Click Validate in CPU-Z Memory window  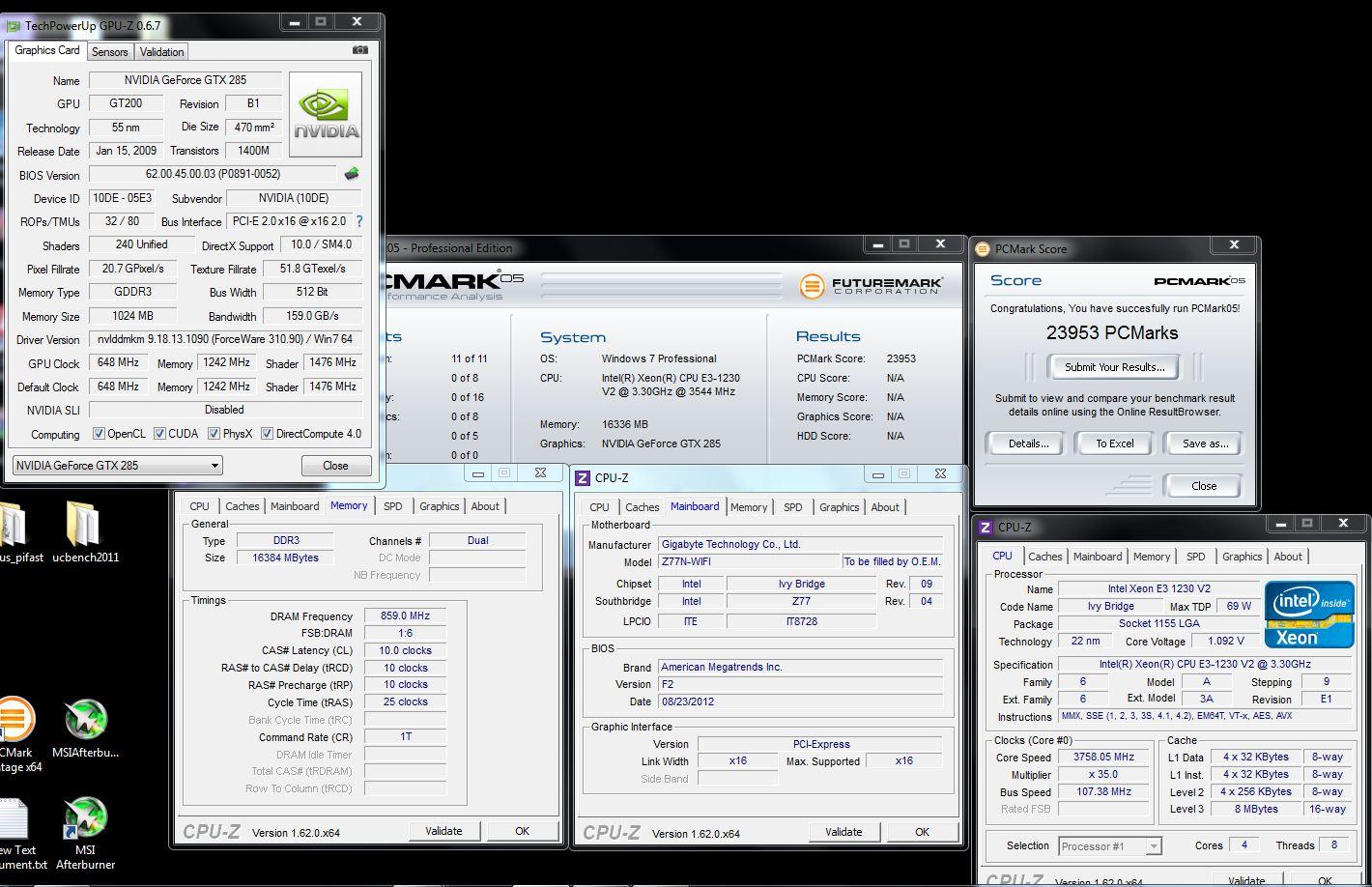[x=443, y=831]
